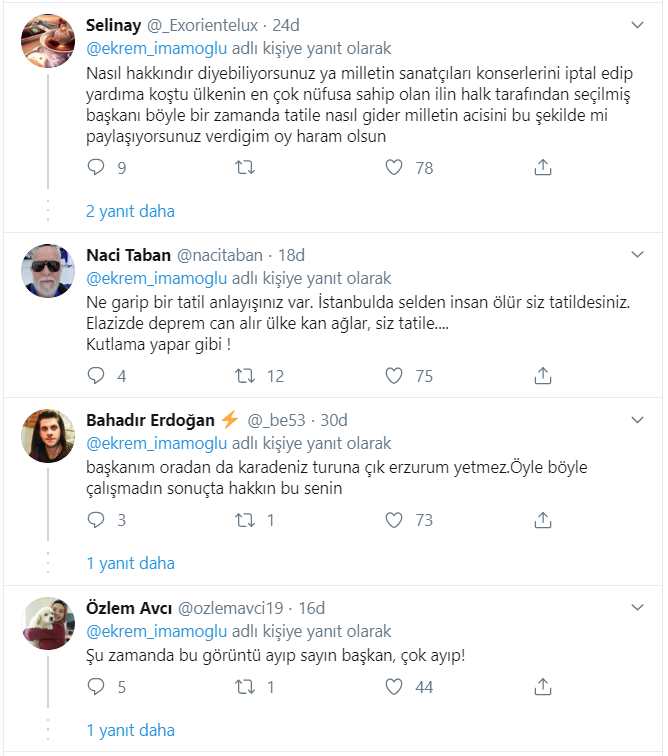
Task: Share Selinay's tweet
Action: tap(543, 167)
